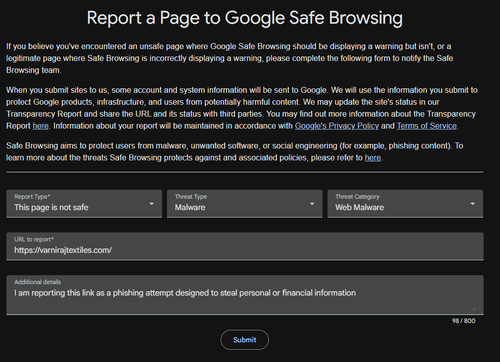Click the Report a Page heading
Viewport: 500px width, 362px height.
coord(245,18)
